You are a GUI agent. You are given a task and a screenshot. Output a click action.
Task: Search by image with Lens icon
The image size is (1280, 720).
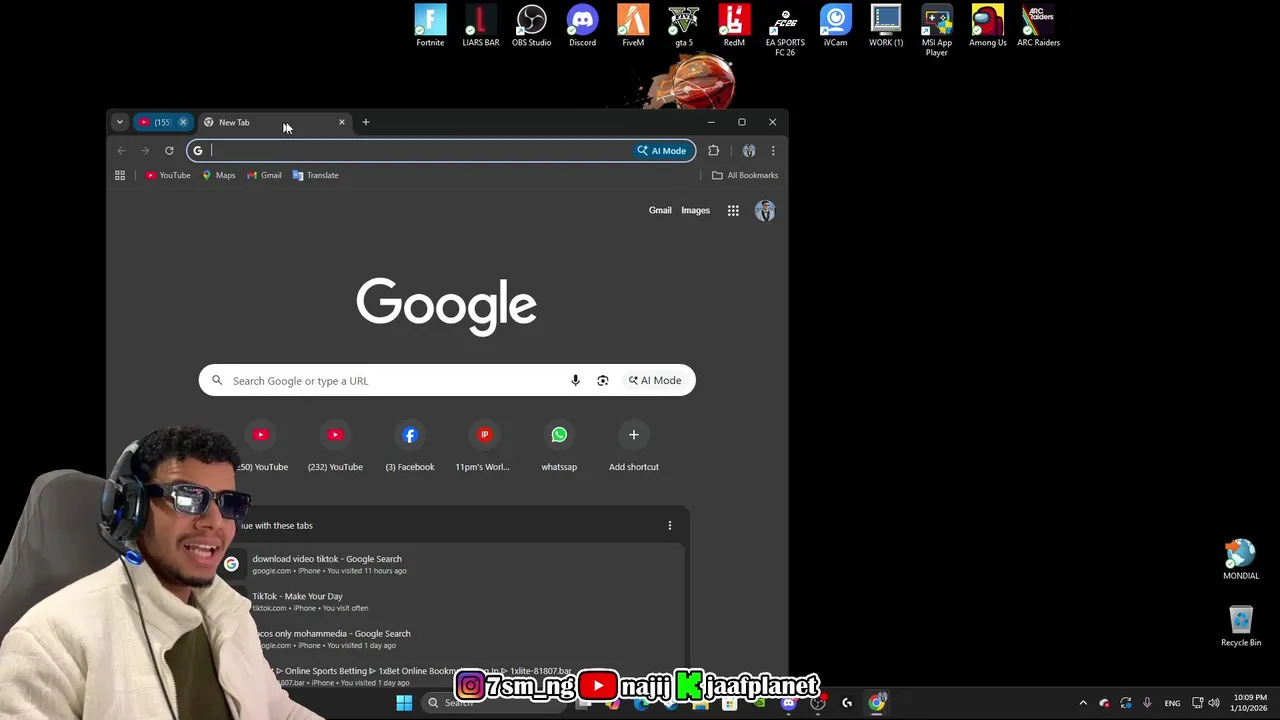click(x=602, y=380)
